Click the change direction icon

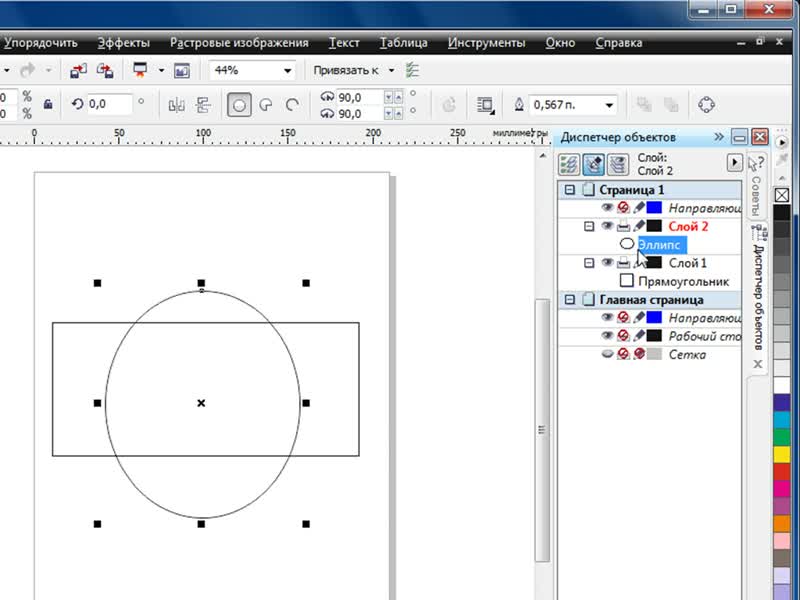(449, 105)
